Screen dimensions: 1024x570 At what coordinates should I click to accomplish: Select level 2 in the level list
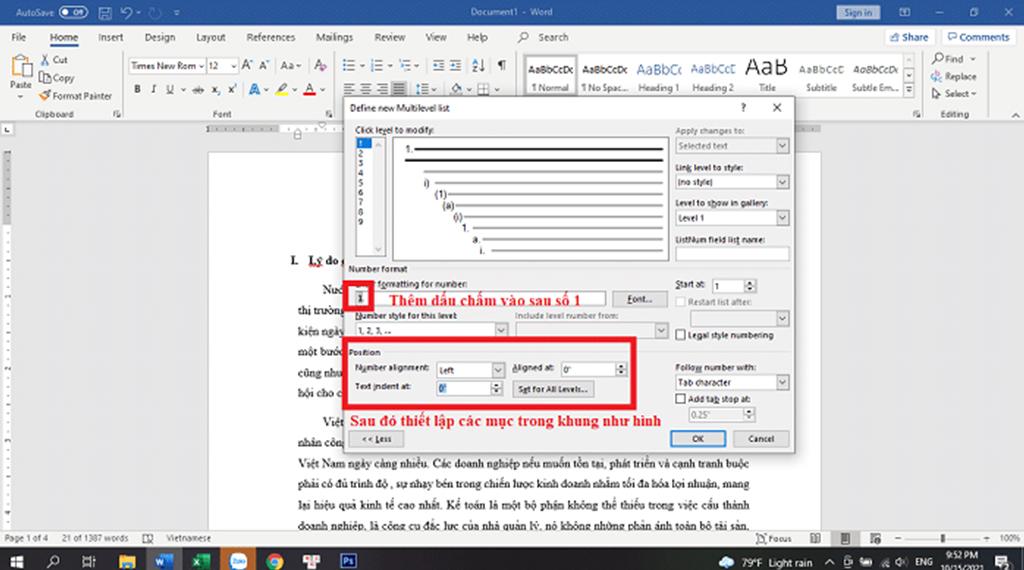360,153
